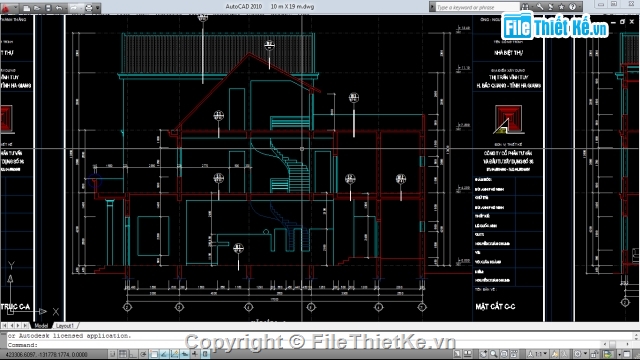Screen dimensions: 640x360
Task: Expand the Undo history dropdown arrow
Action: coord(66,8)
